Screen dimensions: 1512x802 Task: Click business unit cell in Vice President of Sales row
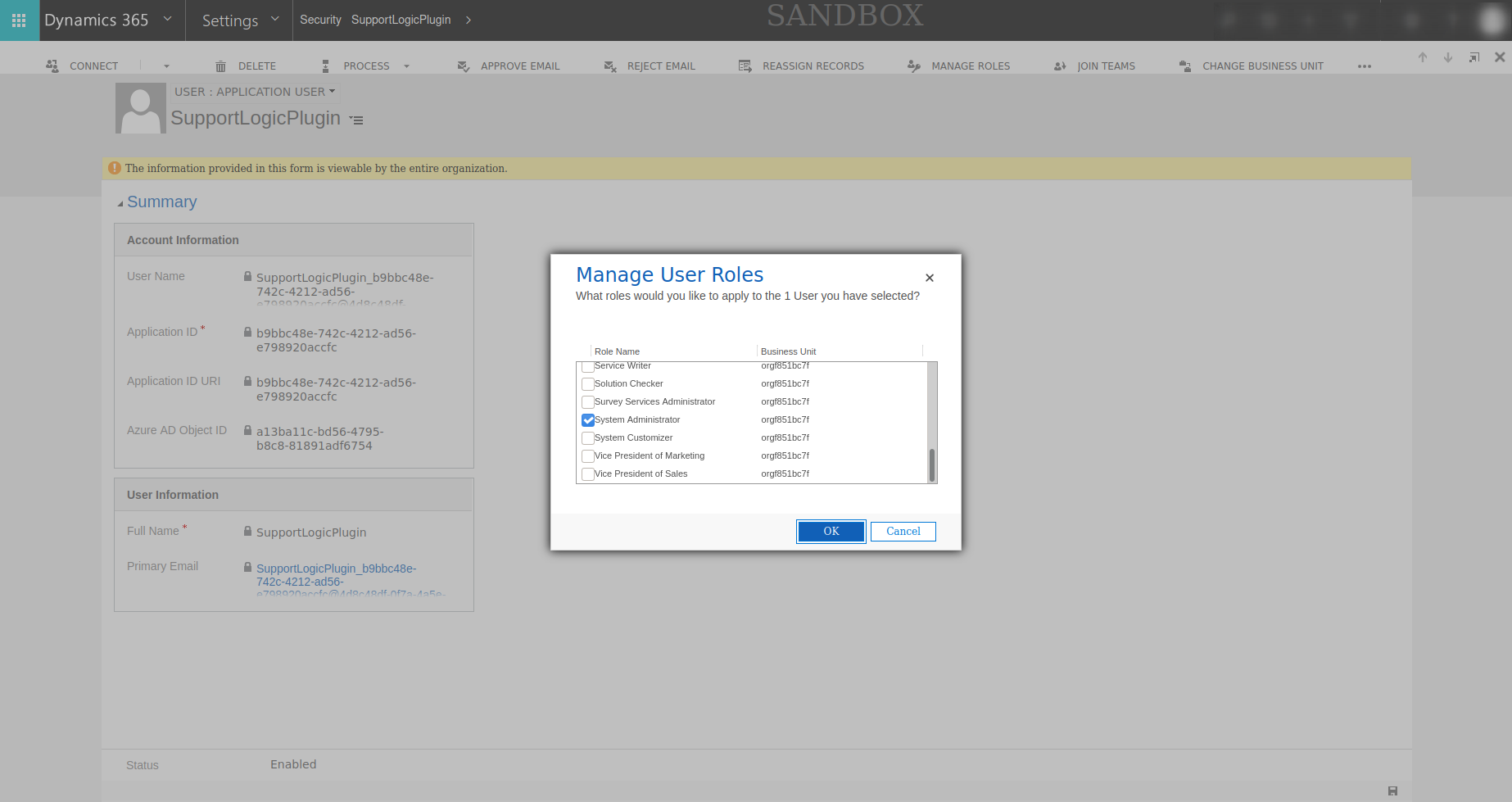pos(785,474)
